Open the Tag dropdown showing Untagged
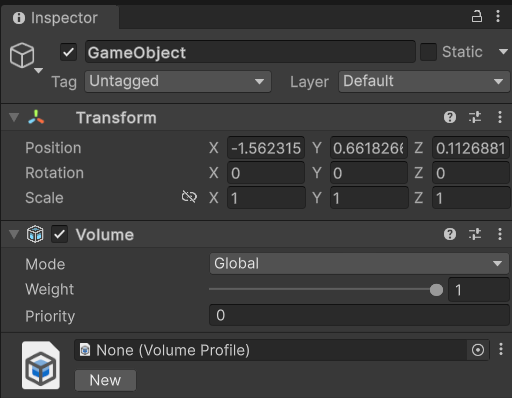 pyautogui.click(x=178, y=81)
